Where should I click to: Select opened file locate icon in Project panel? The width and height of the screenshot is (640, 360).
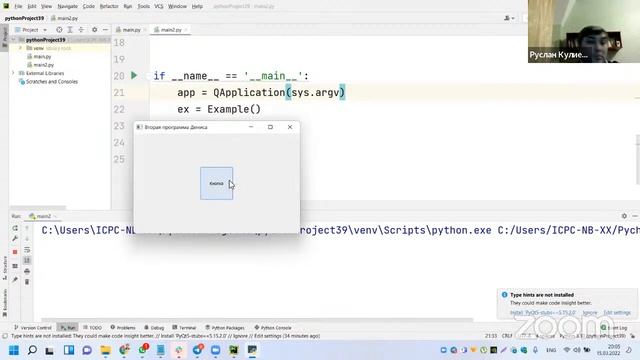coord(59,30)
